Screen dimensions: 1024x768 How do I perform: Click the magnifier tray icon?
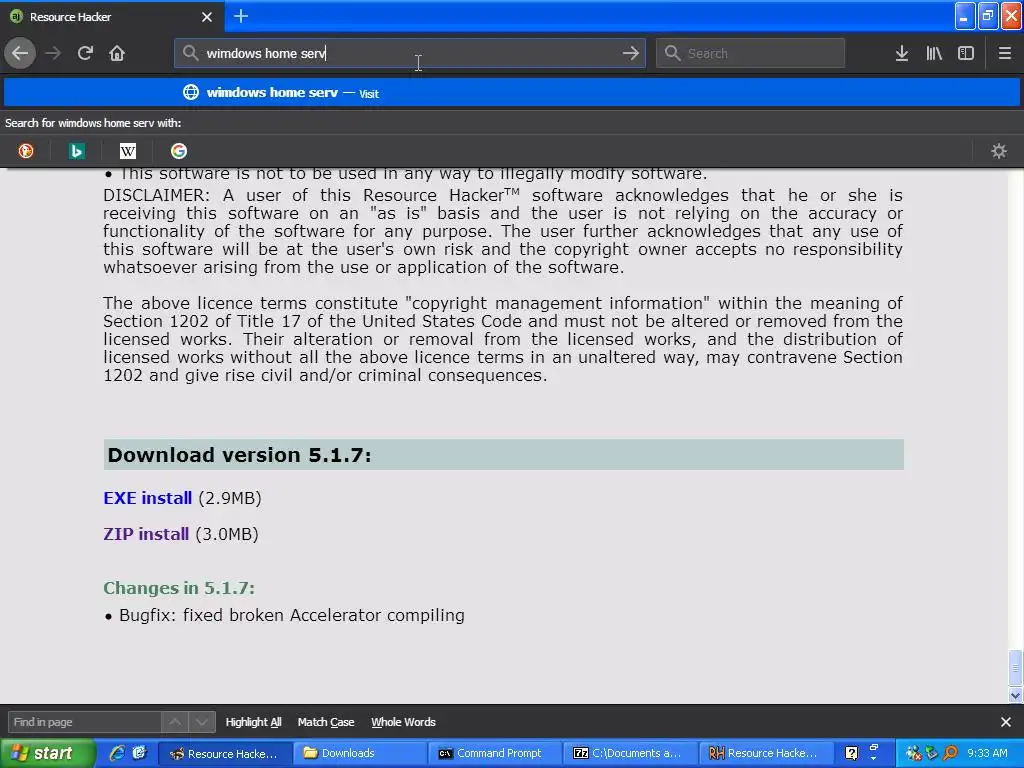point(950,754)
